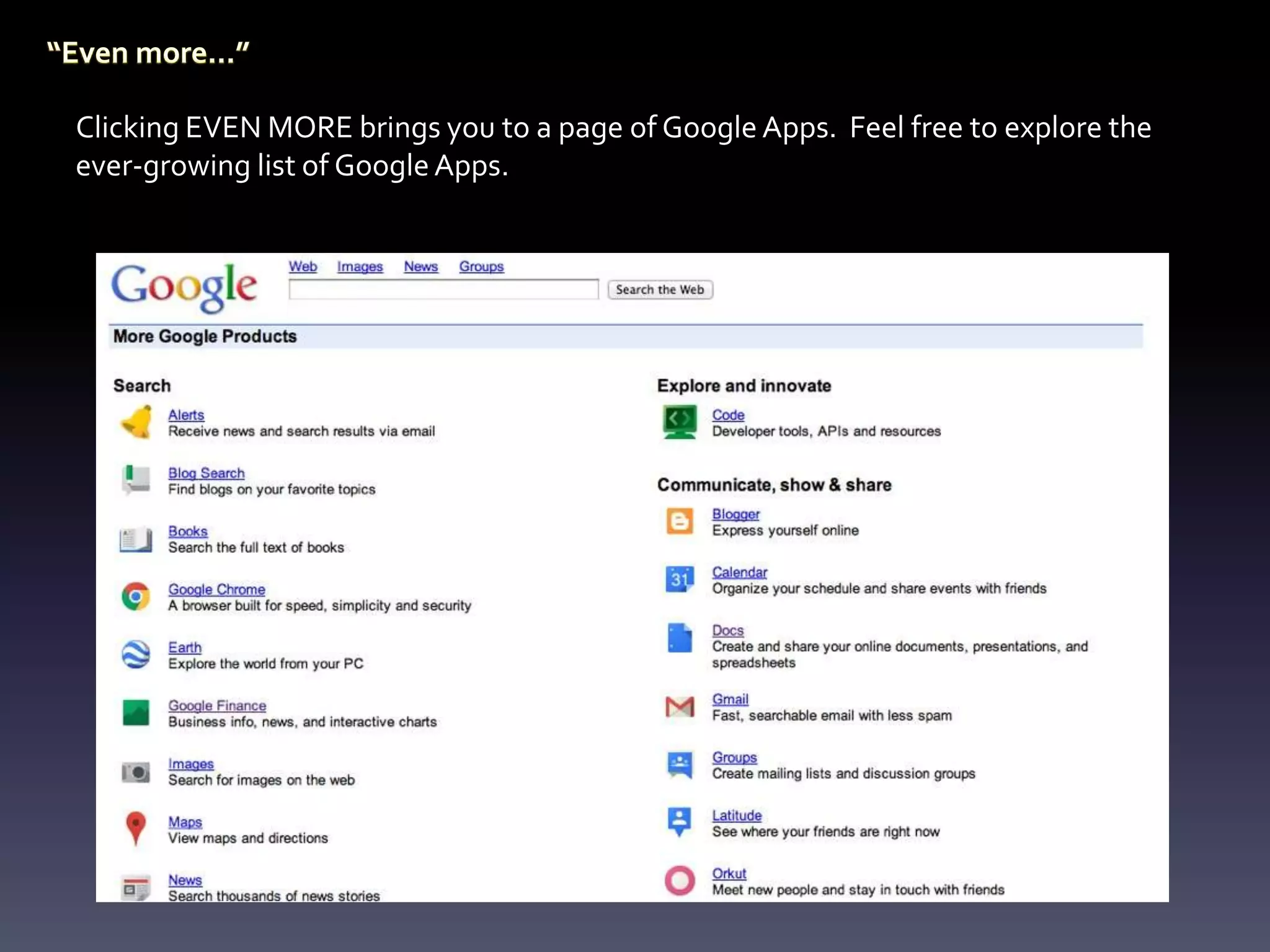Viewport: 1270px width, 952px height.
Task: Select the Web tab link
Action: (x=303, y=267)
